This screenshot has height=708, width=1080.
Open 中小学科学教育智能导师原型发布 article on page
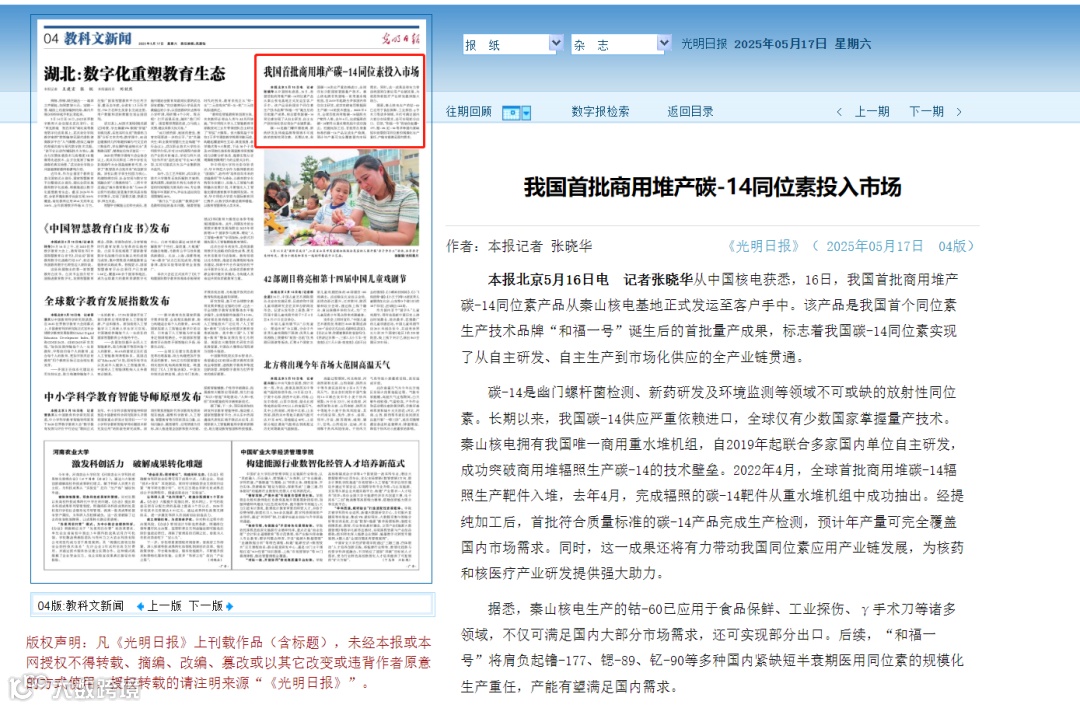tap(123, 397)
